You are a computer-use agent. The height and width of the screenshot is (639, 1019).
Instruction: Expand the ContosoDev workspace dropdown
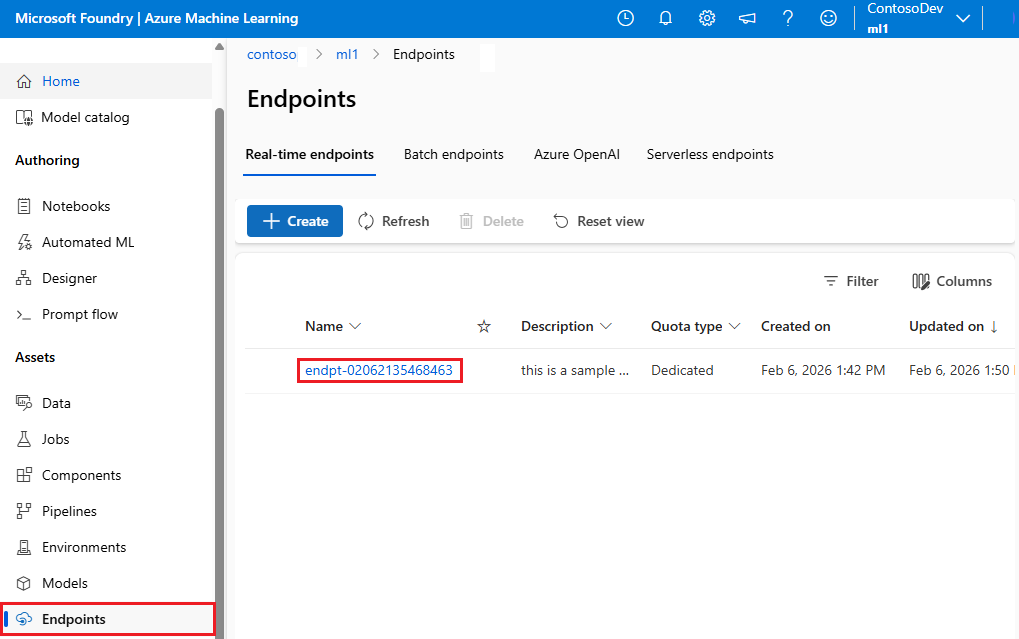pos(963,18)
